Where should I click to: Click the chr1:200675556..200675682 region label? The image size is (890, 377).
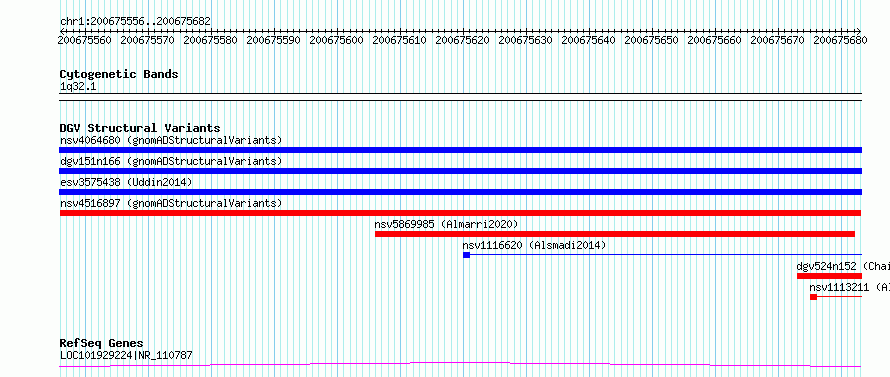[x=135, y=22]
